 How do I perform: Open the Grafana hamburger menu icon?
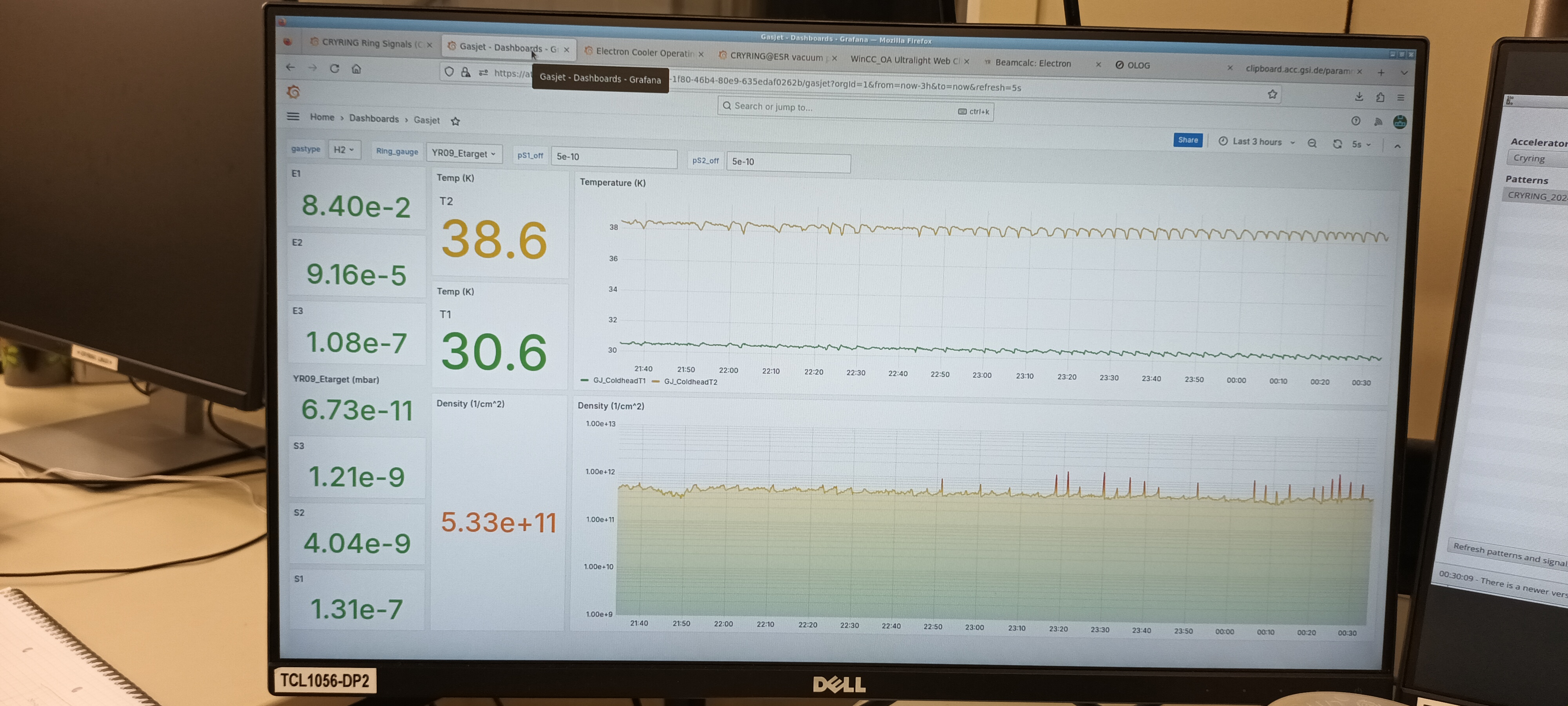click(293, 116)
